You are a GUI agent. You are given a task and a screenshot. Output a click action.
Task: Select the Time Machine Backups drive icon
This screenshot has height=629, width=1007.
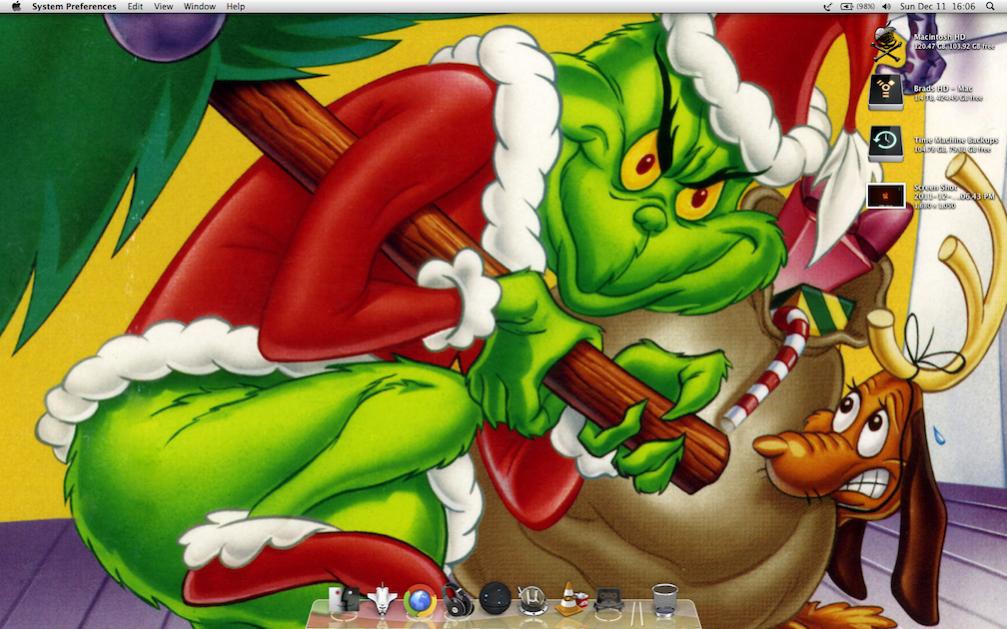(x=886, y=143)
